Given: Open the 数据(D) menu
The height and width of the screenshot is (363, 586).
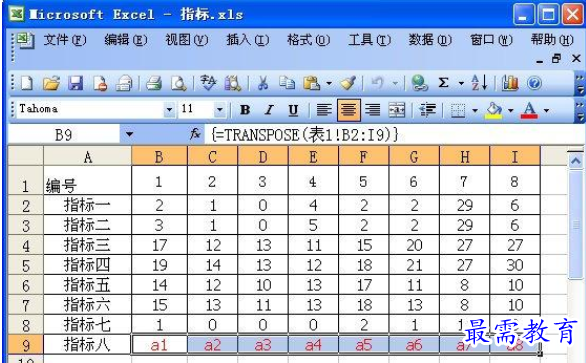Looking at the screenshot, I should (430, 40).
